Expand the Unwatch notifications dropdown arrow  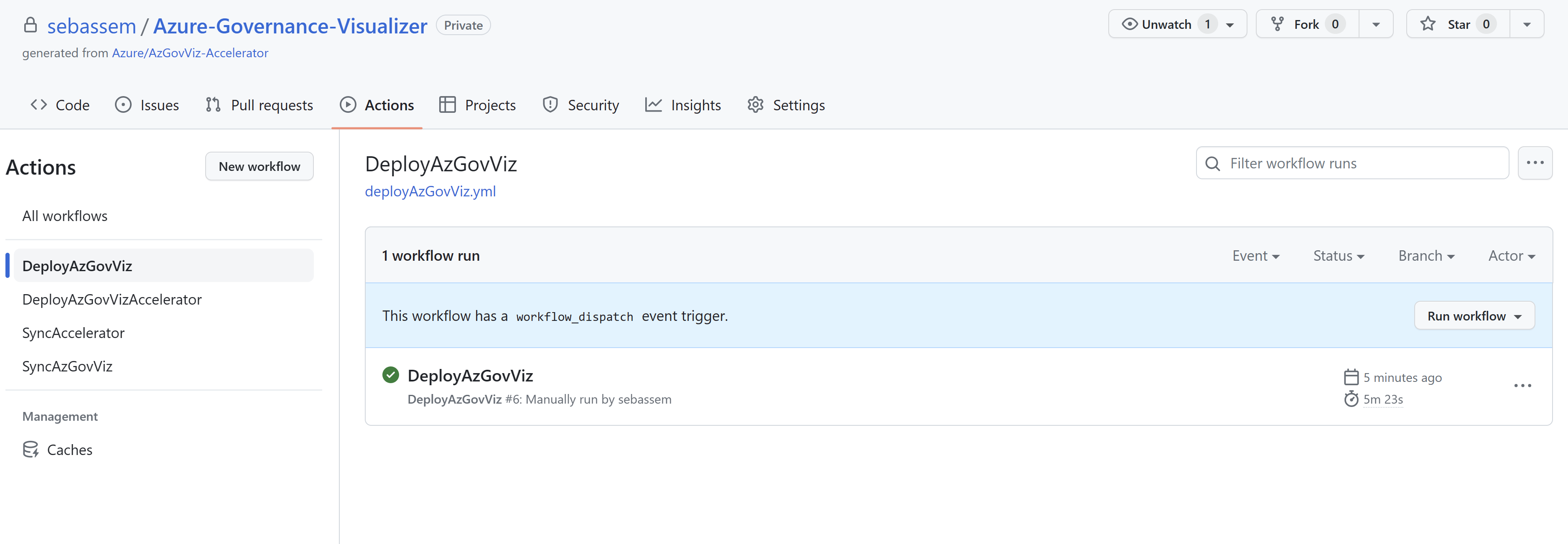pyautogui.click(x=1229, y=25)
